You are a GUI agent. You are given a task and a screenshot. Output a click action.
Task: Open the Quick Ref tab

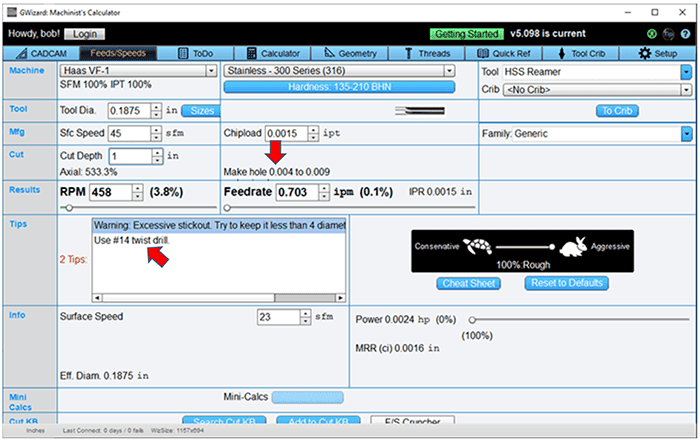(504, 54)
